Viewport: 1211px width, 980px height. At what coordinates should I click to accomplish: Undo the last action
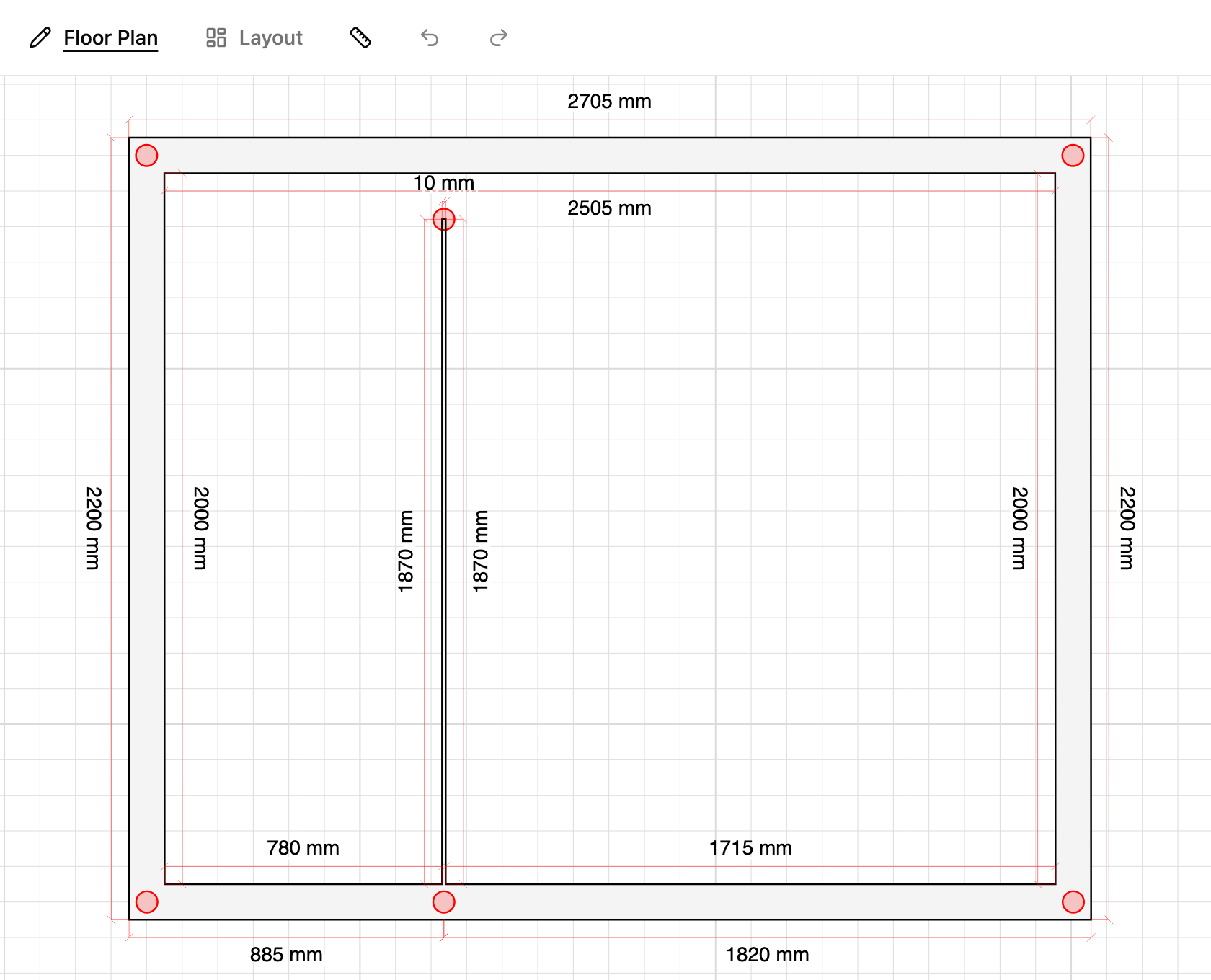pyautogui.click(x=430, y=37)
